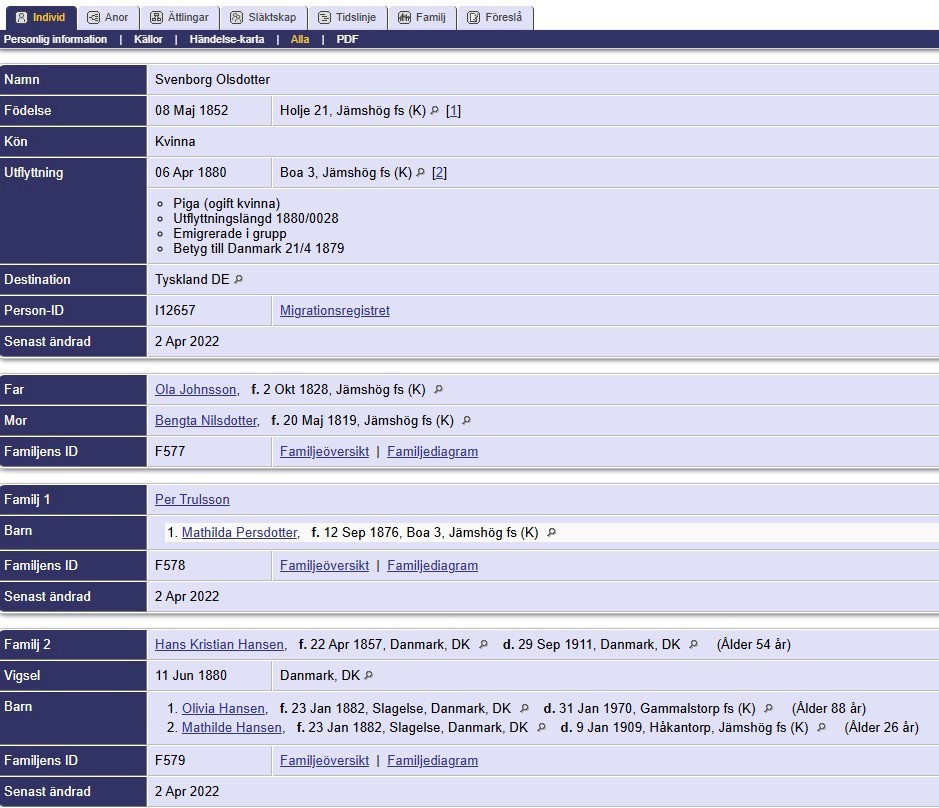Image resolution: width=939 pixels, height=808 pixels.
Task: Click the magnifier icon next to Vigsel place Danmark
Action: (x=369, y=675)
